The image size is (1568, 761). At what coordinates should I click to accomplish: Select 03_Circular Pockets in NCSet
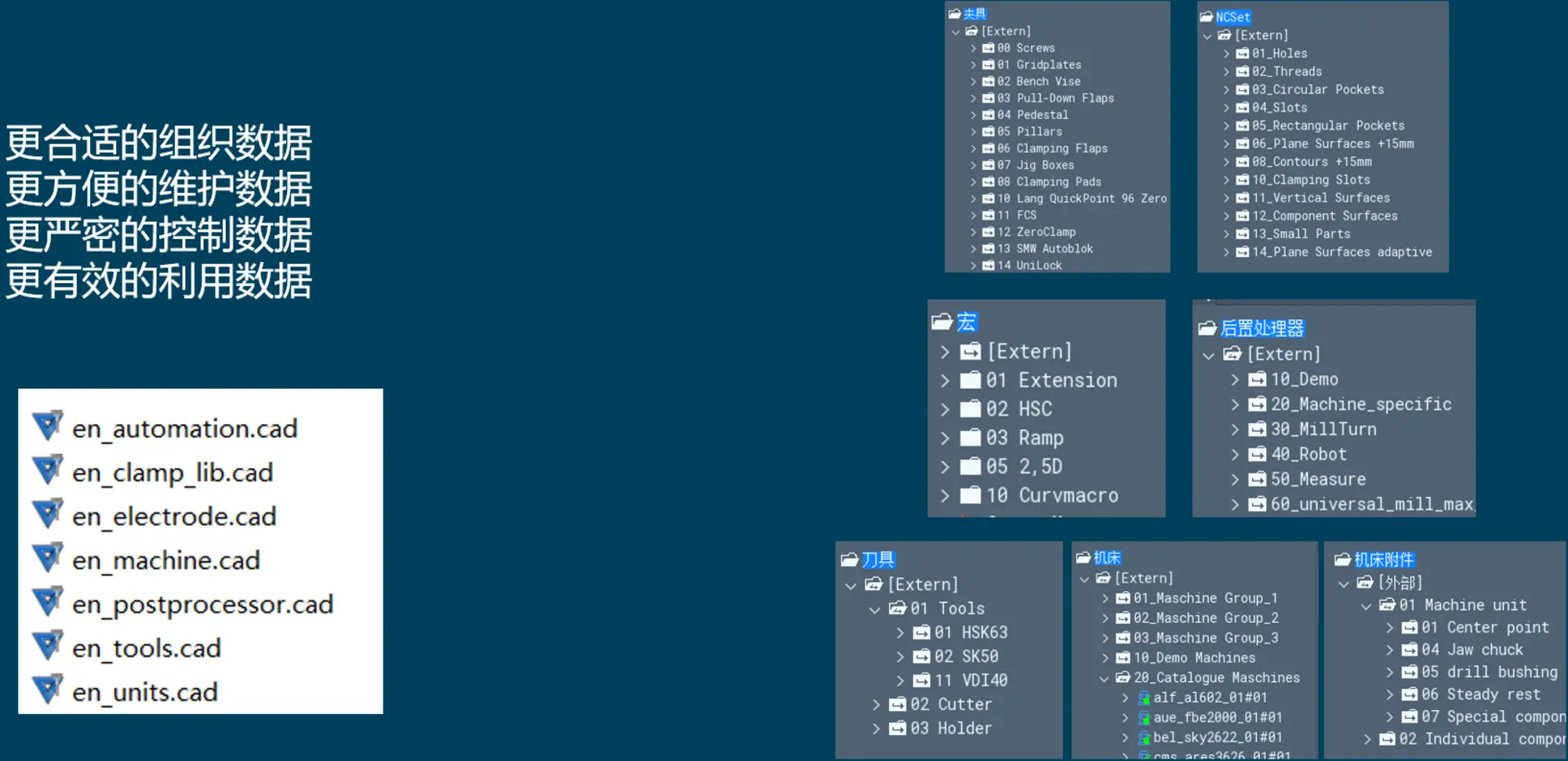[x=1318, y=89]
